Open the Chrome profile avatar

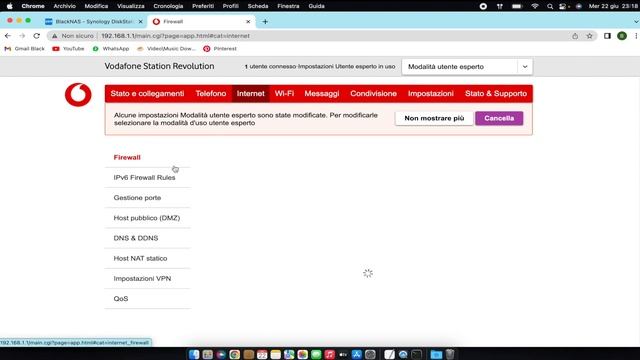click(622, 36)
